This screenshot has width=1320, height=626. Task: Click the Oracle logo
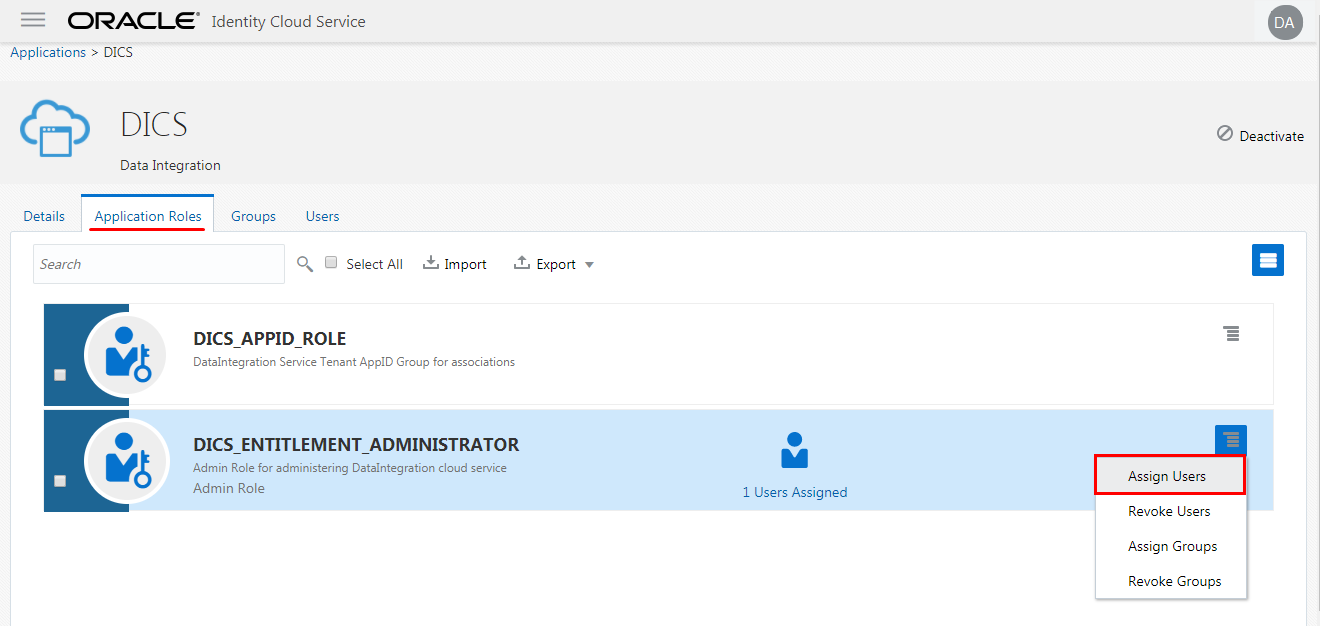(134, 21)
